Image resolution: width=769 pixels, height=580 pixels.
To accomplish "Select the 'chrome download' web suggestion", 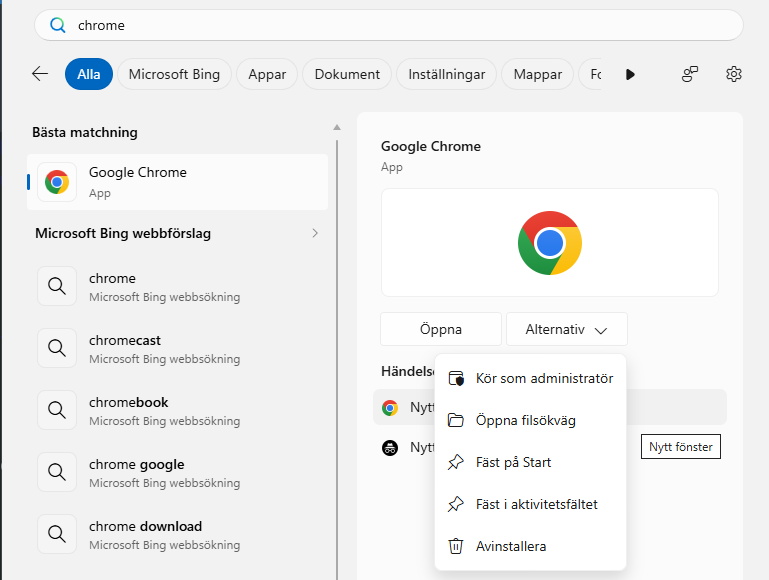I will click(178, 534).
